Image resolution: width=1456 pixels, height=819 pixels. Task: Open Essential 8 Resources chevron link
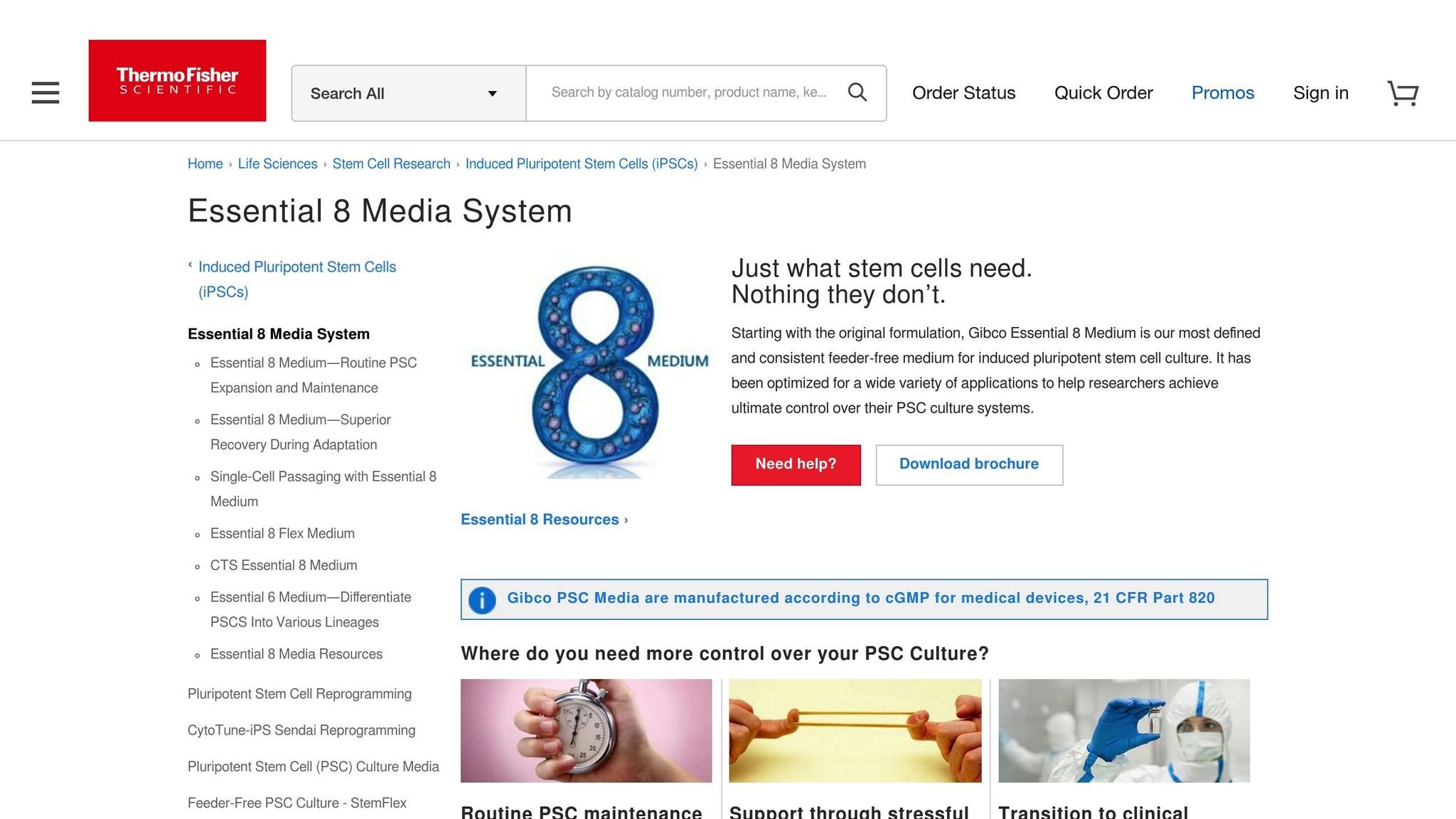pos(544,520)
